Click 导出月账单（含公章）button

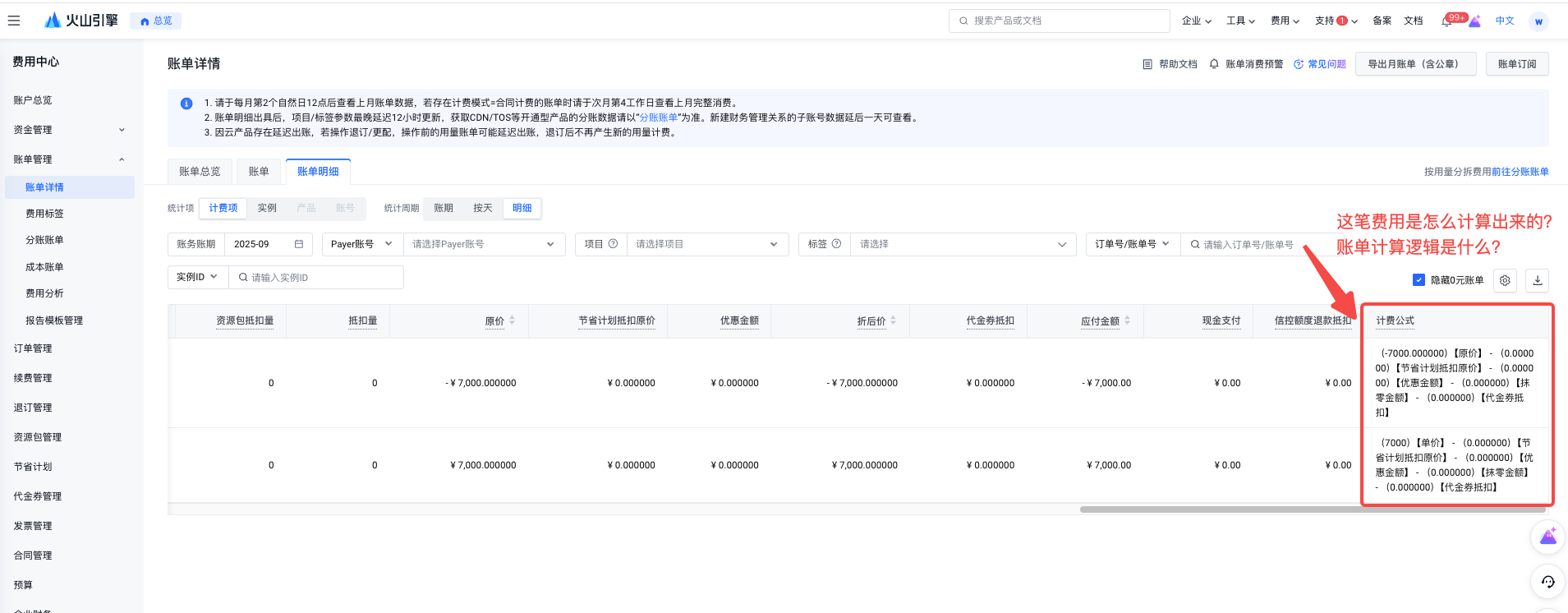[x=1416, y=64]
